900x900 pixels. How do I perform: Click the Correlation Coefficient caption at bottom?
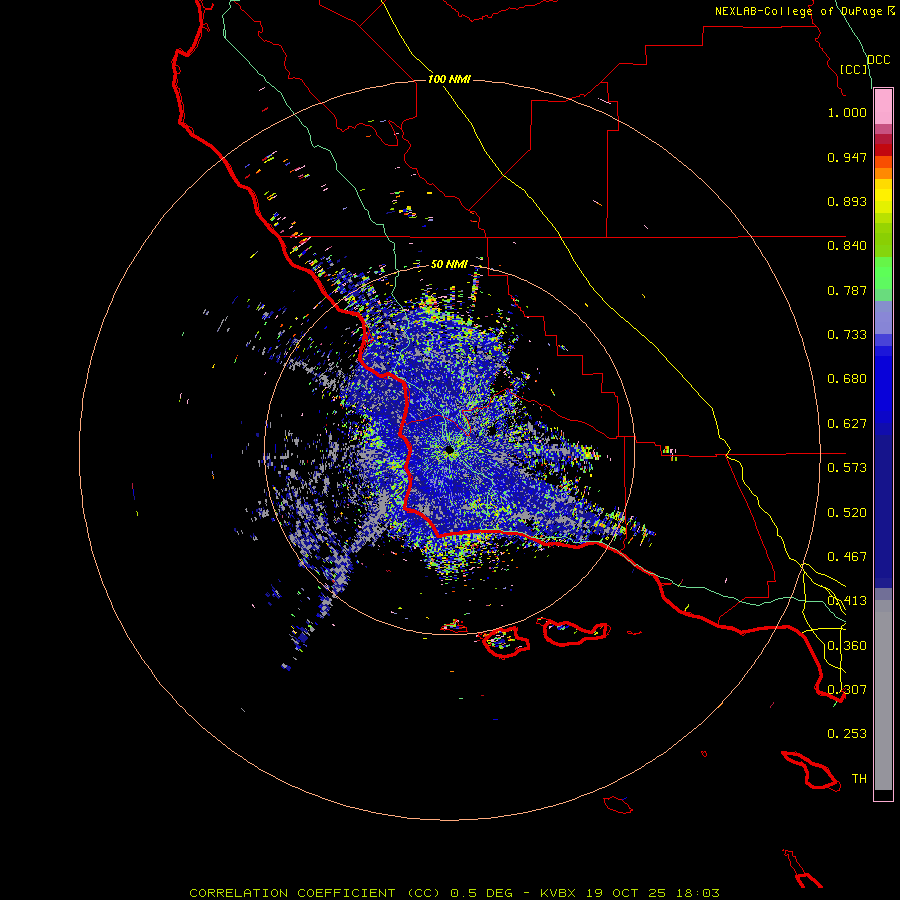click(454, 893)
